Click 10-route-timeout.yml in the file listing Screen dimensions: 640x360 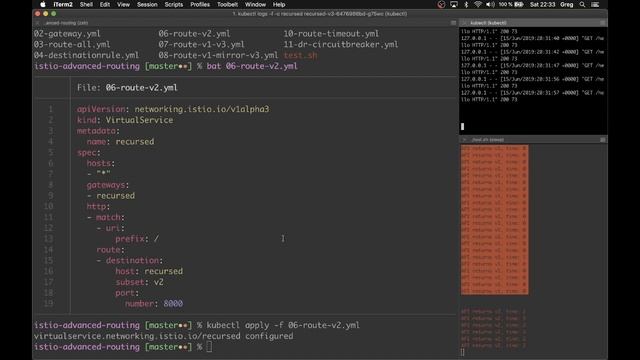pos(331,33)
